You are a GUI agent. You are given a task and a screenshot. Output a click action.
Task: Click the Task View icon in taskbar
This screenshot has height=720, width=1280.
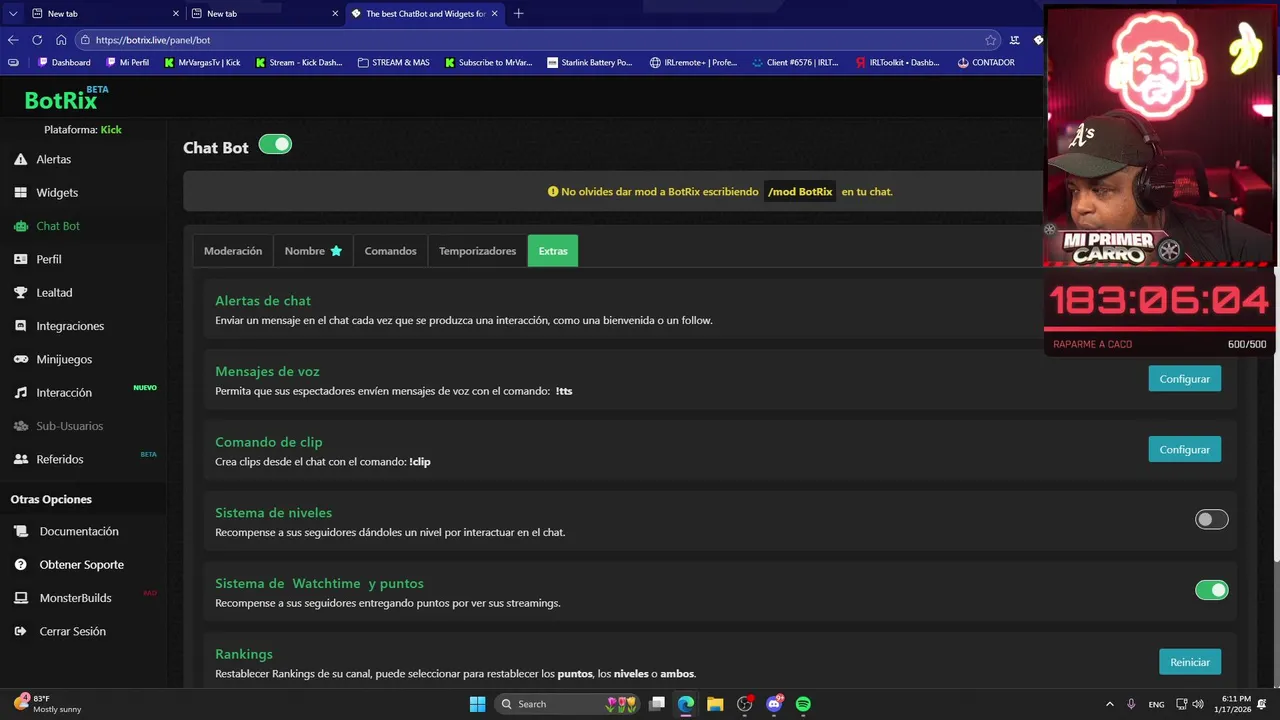click(657, 704)
